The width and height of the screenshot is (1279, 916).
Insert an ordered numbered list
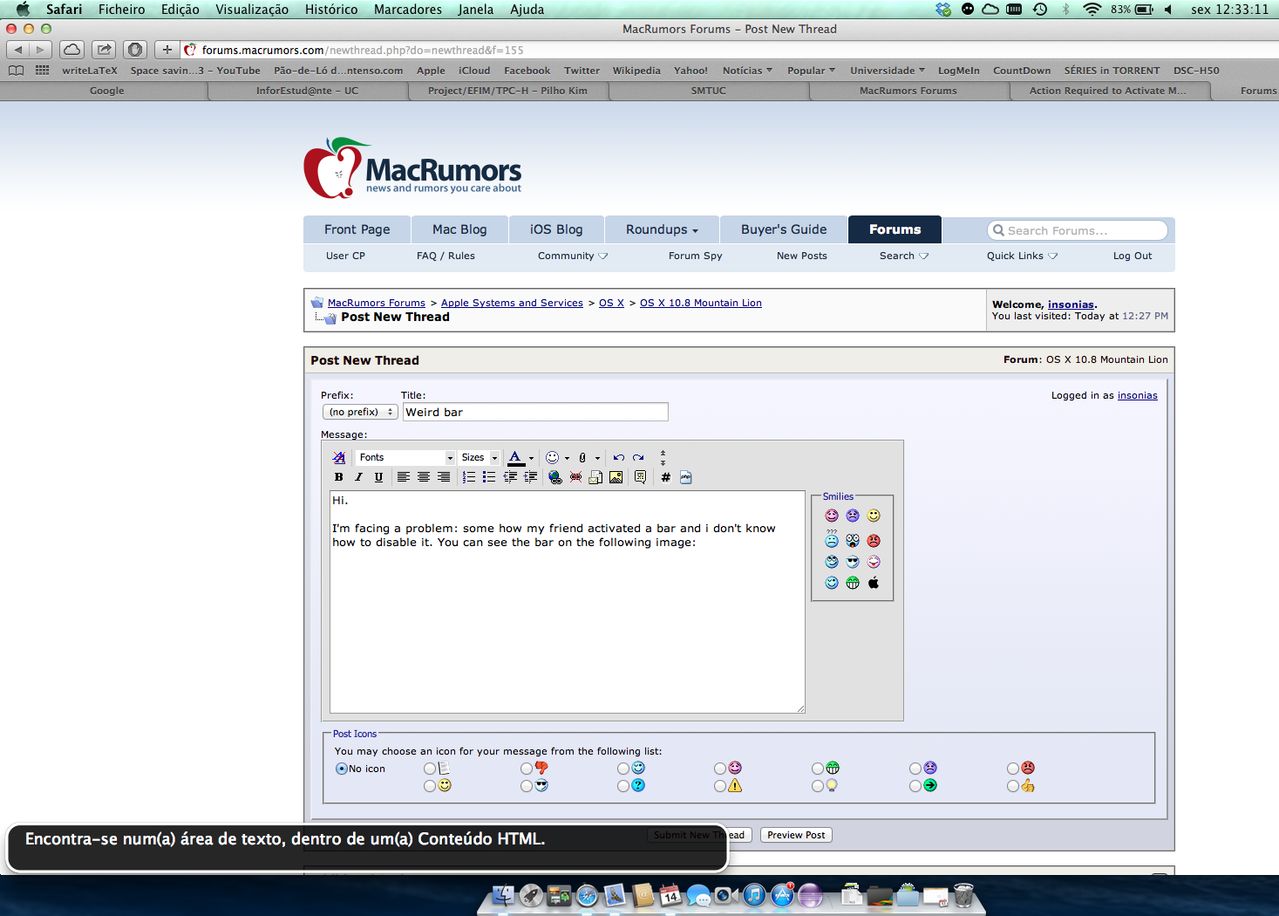469,477
